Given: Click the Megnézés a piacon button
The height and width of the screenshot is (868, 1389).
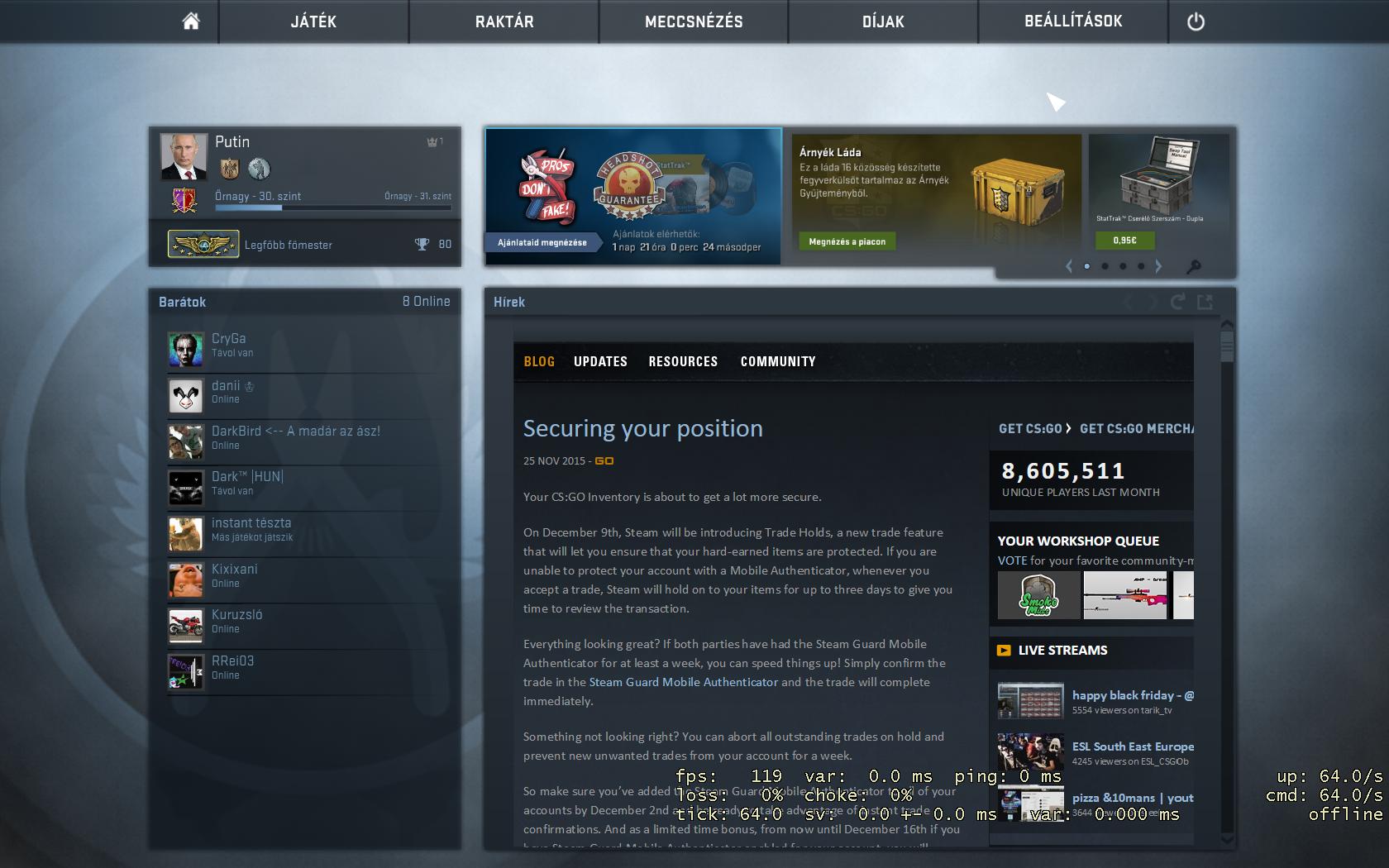Looking at the screenshot, I should (x=847, y=241).
